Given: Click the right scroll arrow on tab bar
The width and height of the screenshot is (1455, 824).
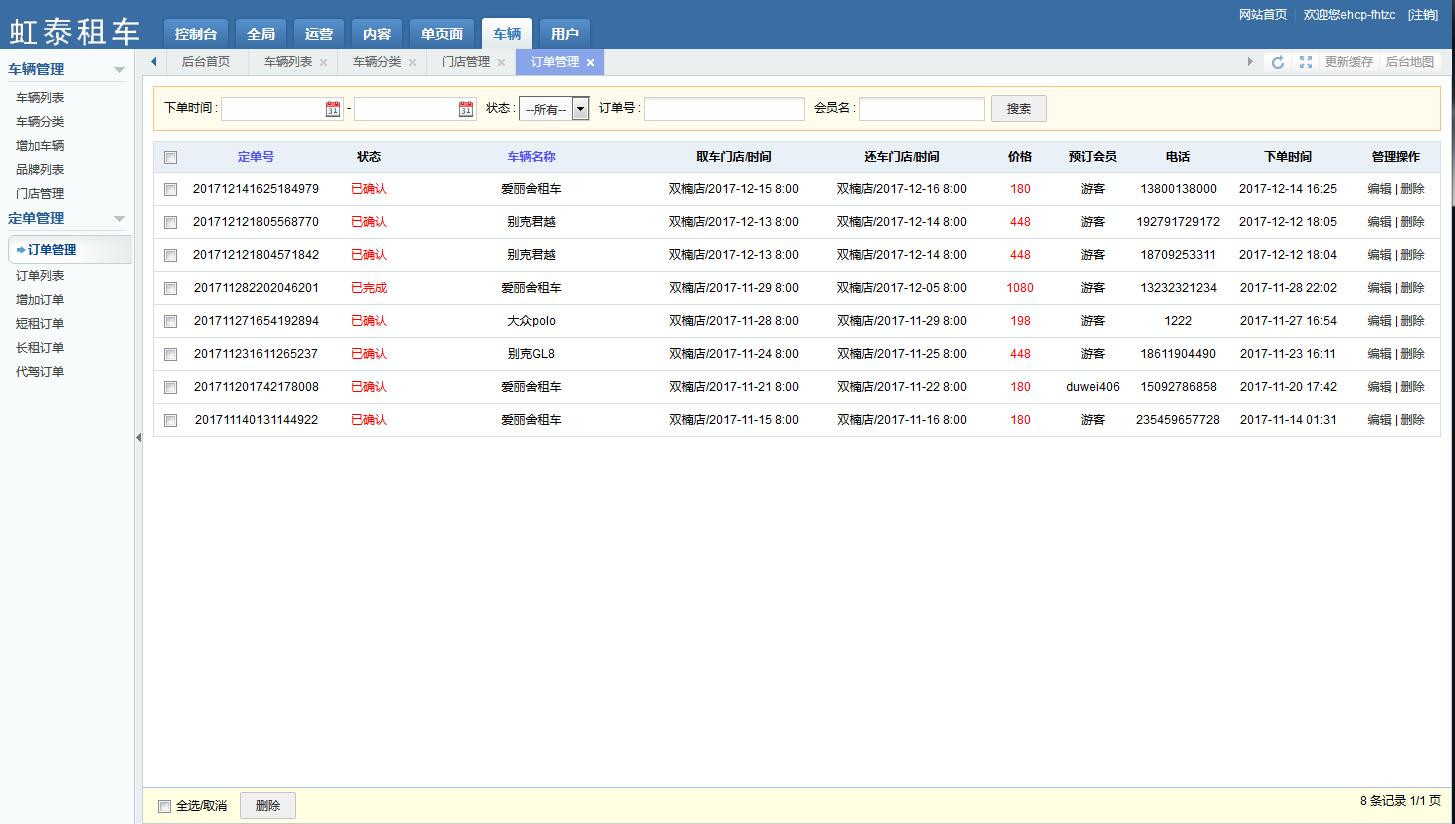Looking at the screenshot, I should (1249, 62).
